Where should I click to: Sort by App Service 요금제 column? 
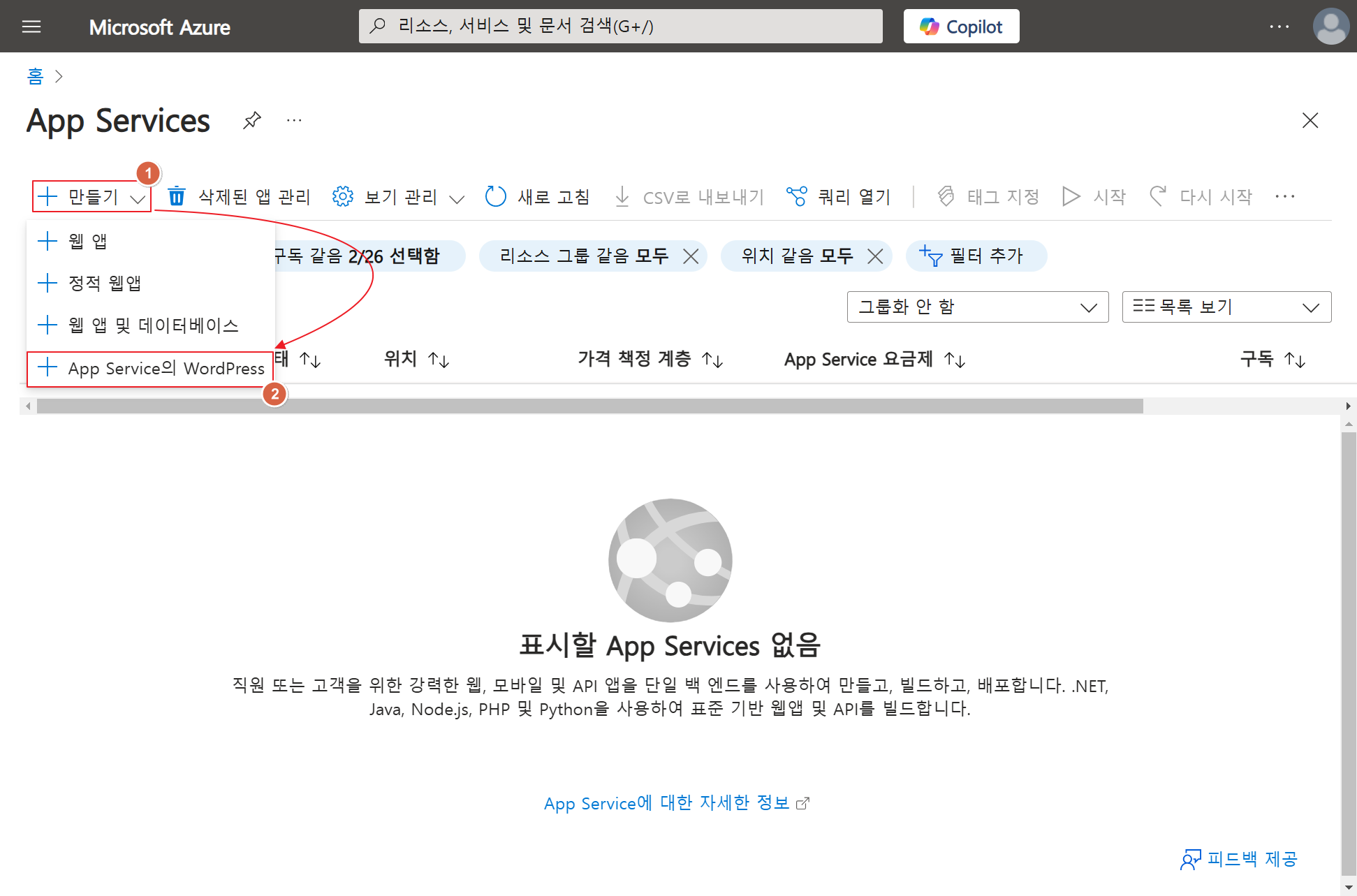point(874,360)
